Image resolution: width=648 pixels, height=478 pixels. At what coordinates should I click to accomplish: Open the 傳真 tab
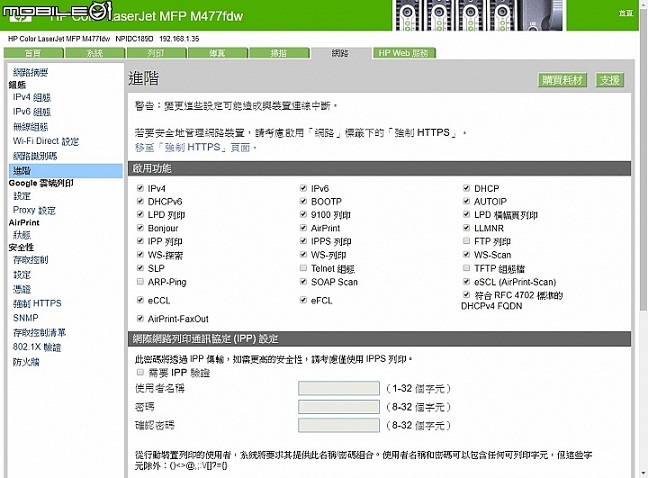click(217, 53)
